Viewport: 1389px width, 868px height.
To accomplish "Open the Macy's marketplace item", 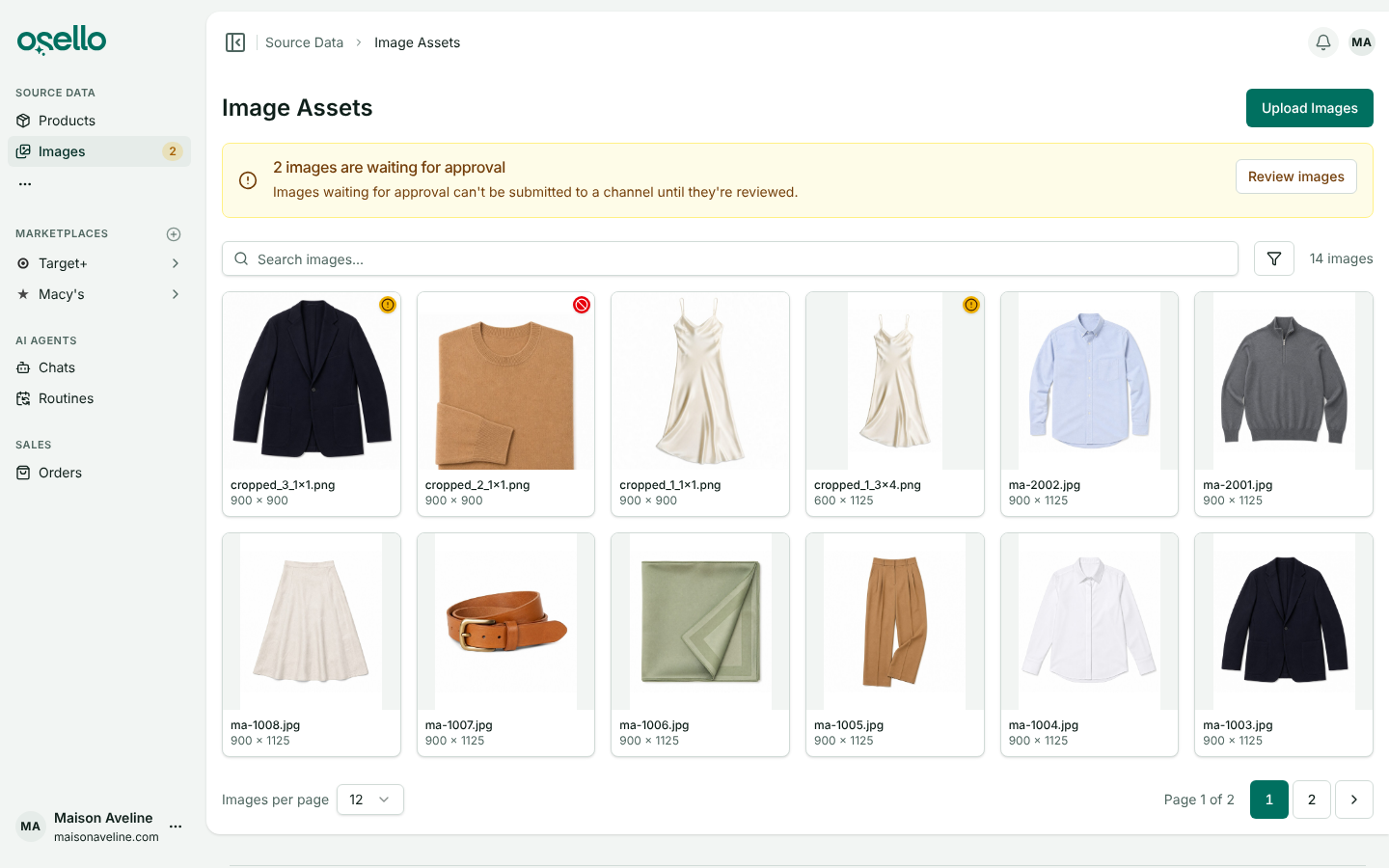I will (x=99, y=294).
